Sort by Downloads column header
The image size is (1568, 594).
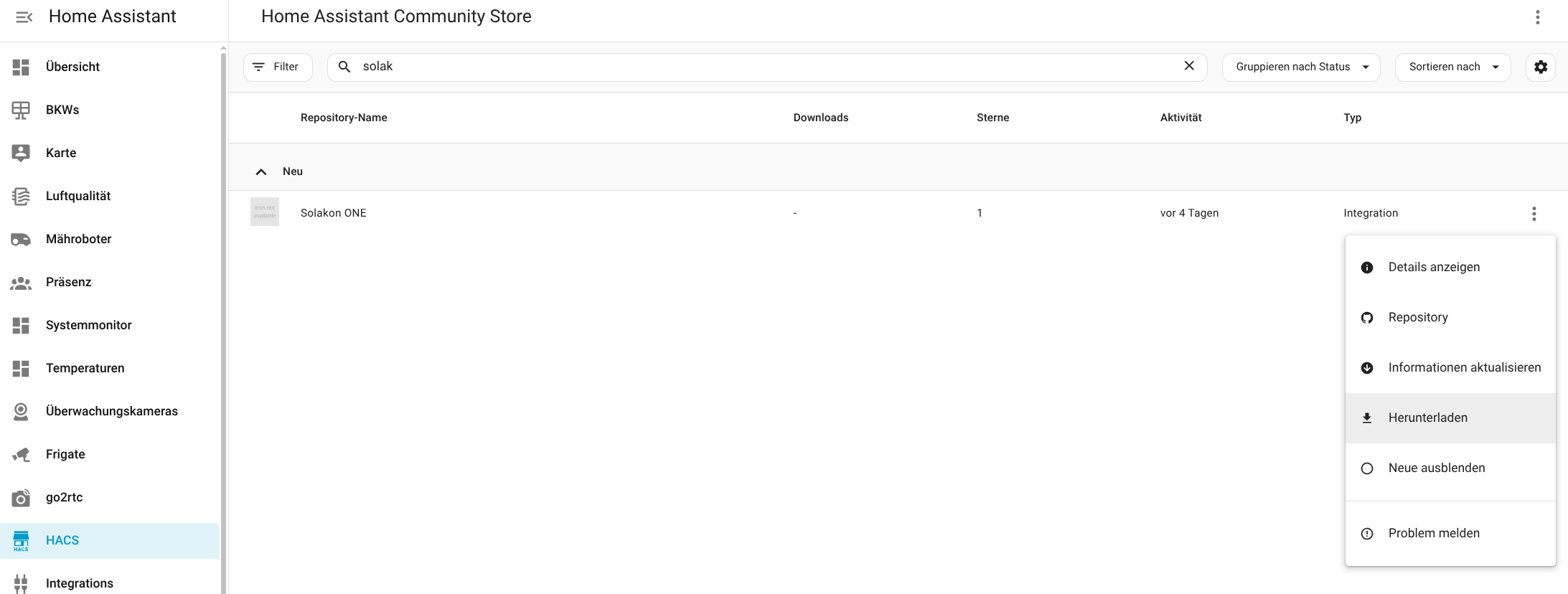click(821, 118)
